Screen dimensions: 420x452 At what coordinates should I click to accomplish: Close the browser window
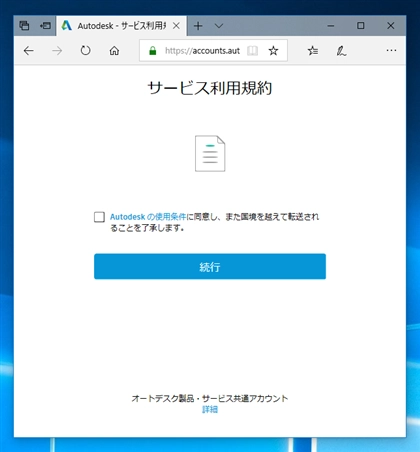pyautogui.click(x=391, y=26)
